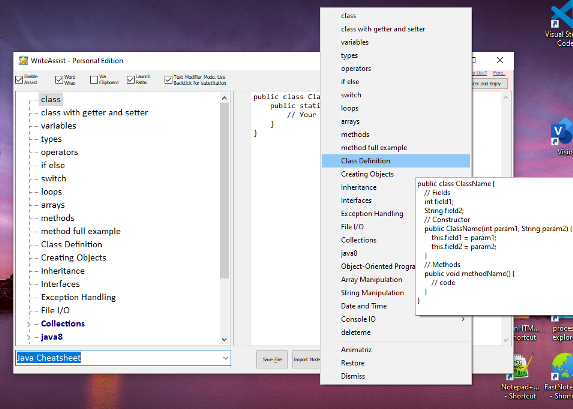Choose 'method full example' in popup menu

pyautogui.click(x=396, y=148)
